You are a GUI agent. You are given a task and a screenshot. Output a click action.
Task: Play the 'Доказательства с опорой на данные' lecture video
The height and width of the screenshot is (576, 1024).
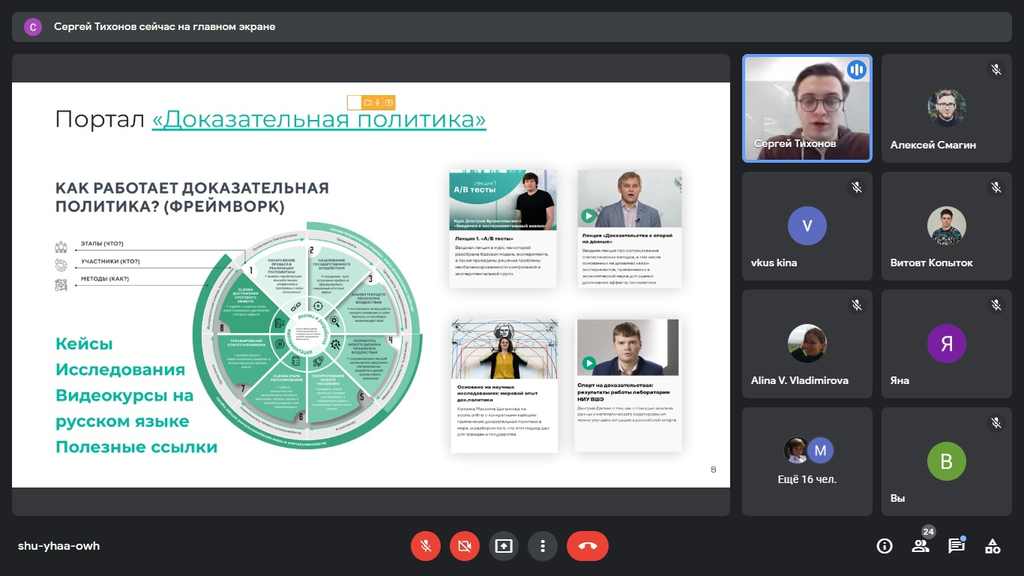click(x=588, y=216)
